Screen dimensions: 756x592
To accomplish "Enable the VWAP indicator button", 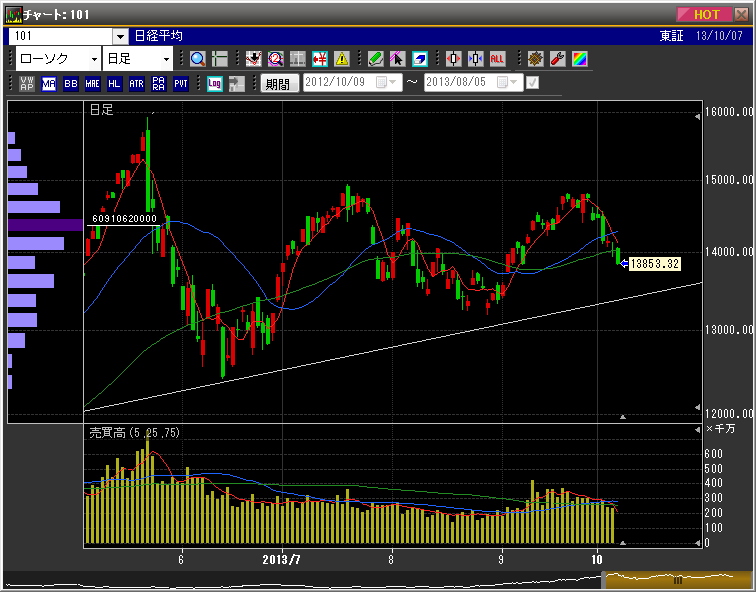I will pyautogui.click(x=27, y=84).
